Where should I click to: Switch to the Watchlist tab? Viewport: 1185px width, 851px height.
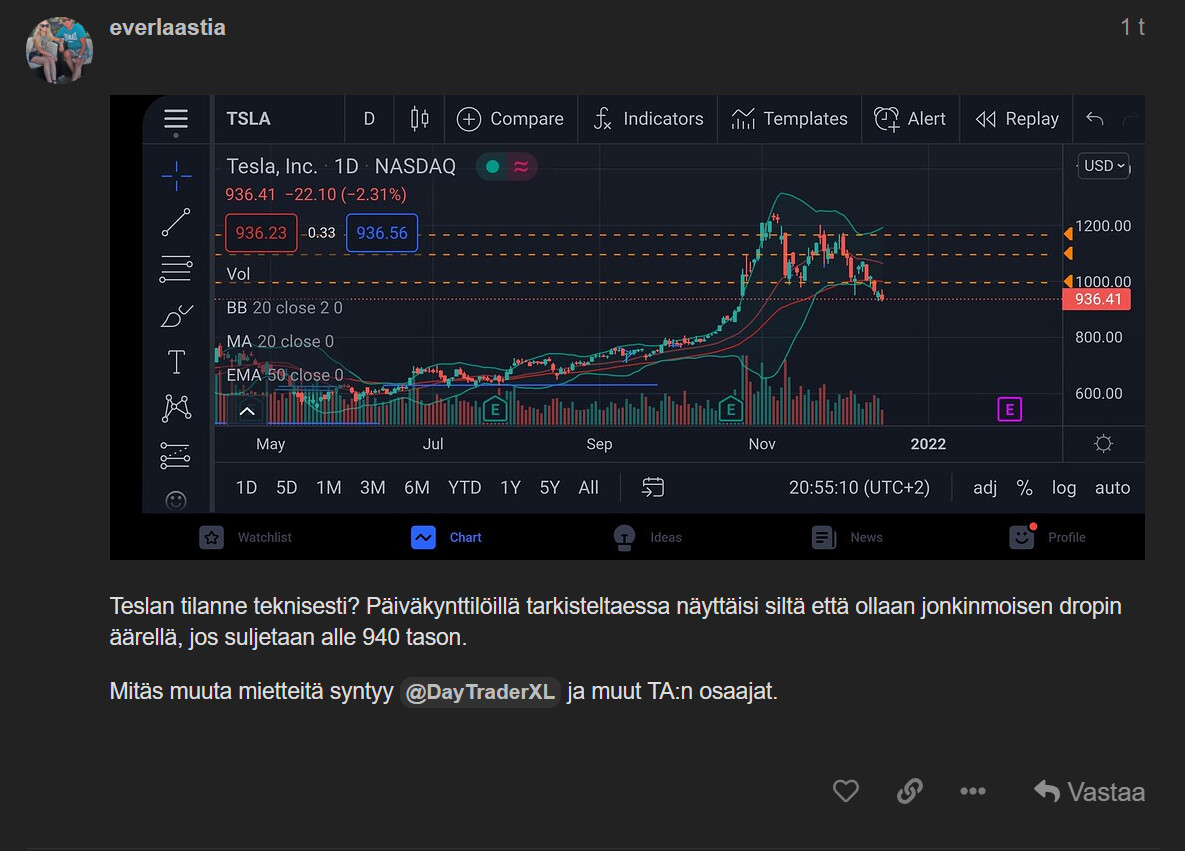point(246,537)
